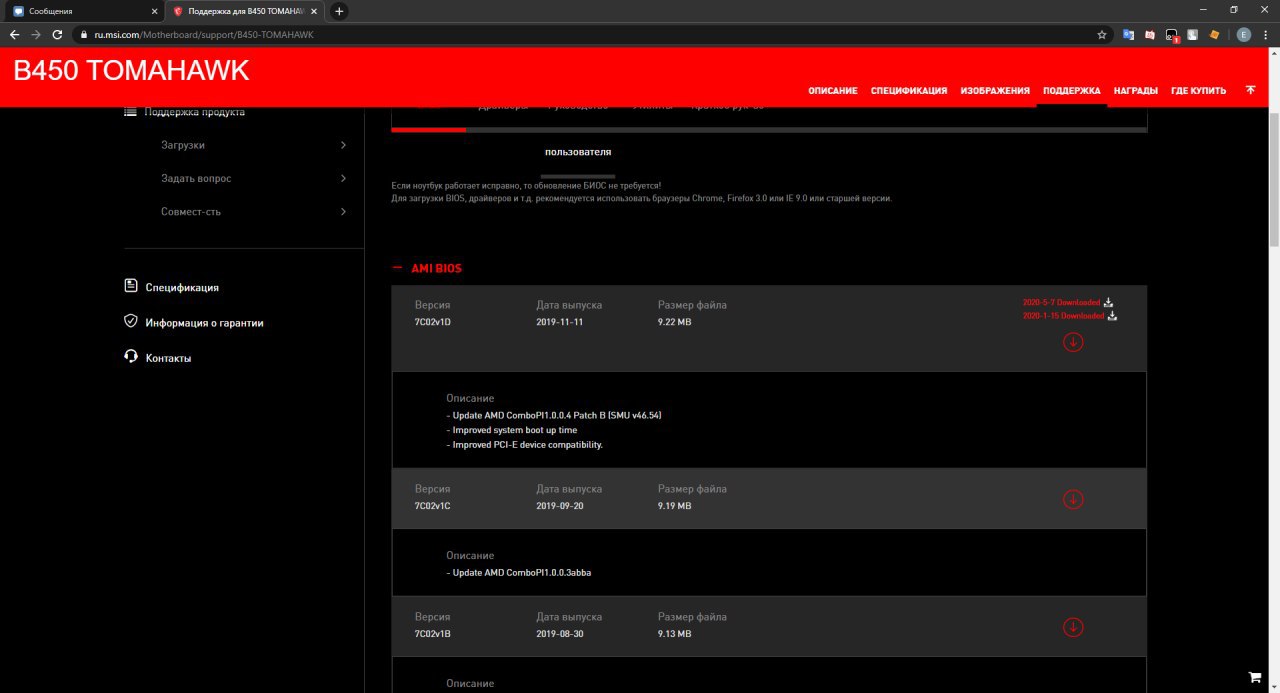Image resolution: width=1280 pixels, height=693 pixels.
Task: Open the Google Translate extension
Action: 1129,34
